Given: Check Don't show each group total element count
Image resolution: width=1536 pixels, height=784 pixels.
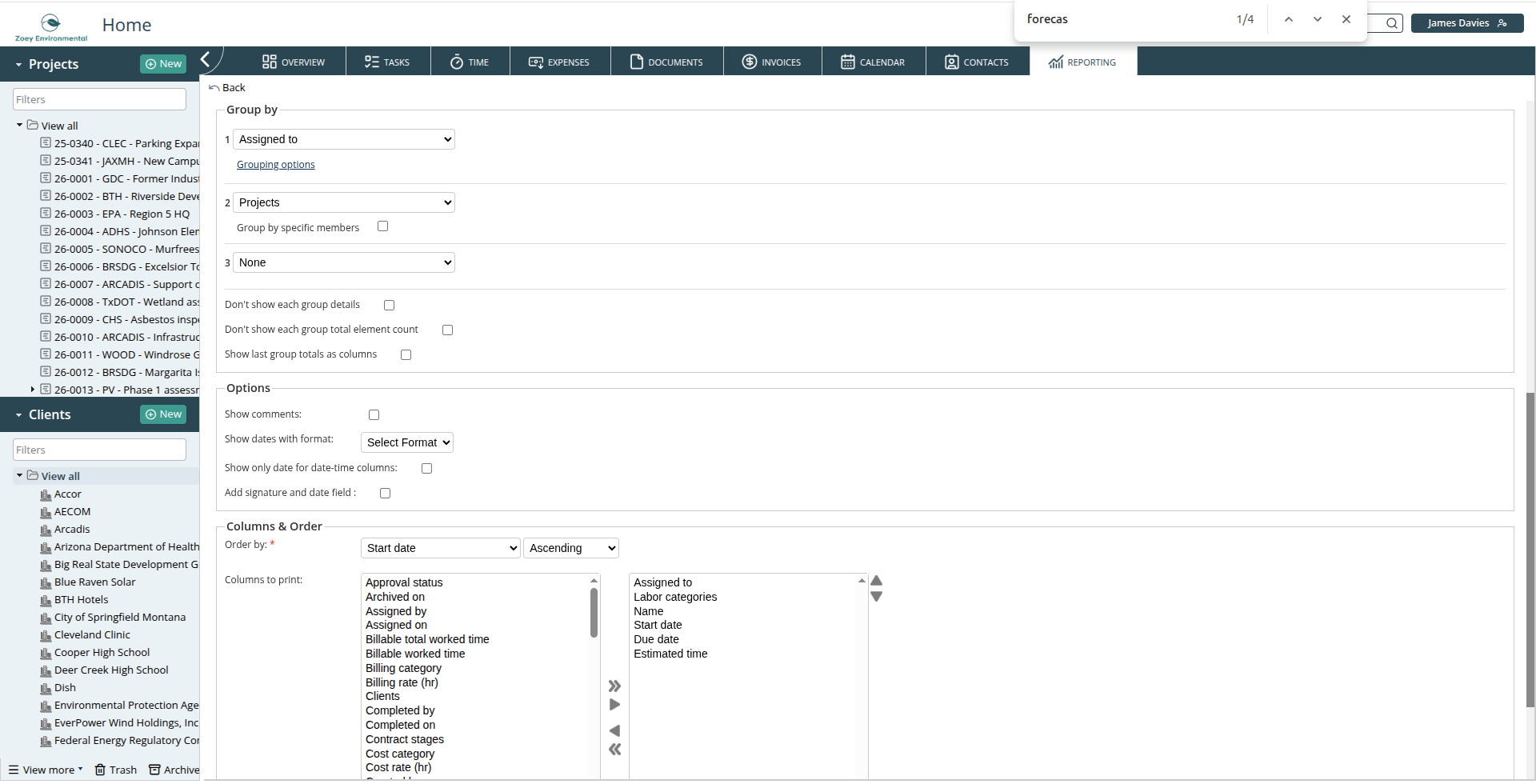Looking at the screenshot, I should (448, 330).
